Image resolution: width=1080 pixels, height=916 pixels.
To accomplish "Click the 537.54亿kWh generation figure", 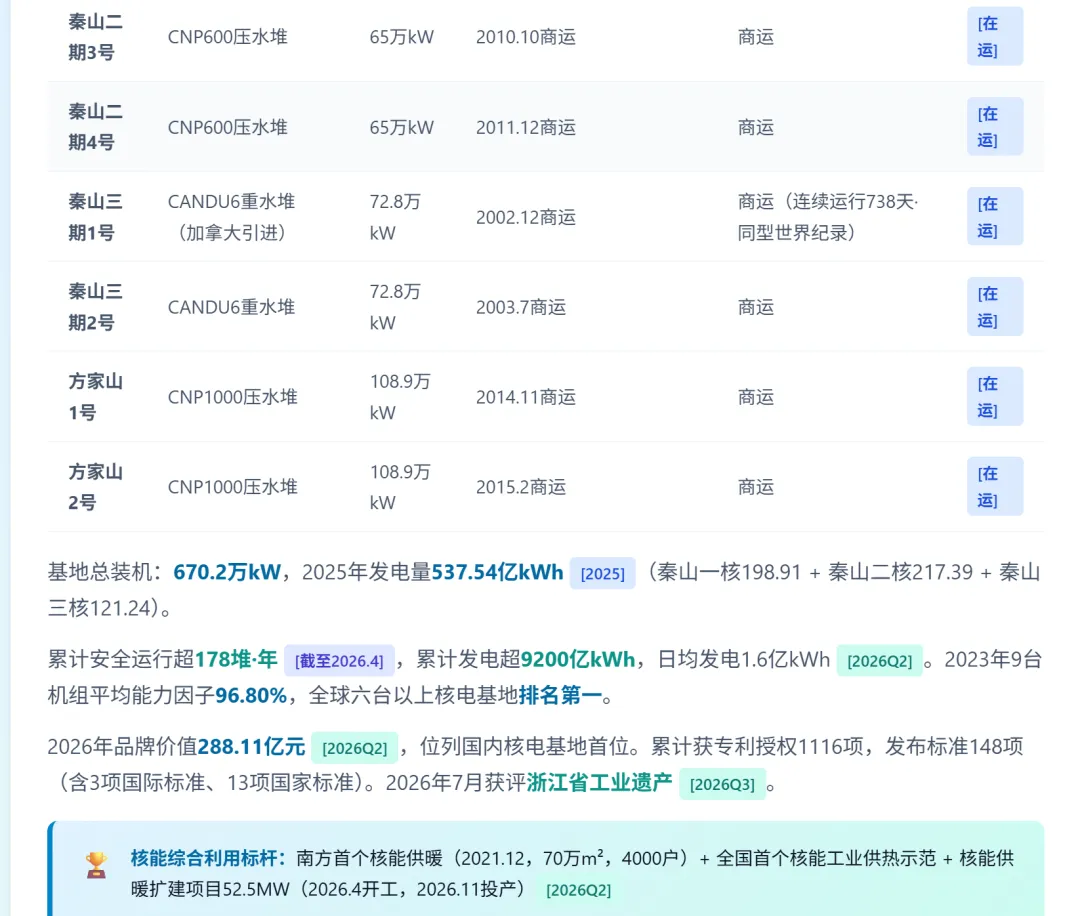I will coord(497,572).
